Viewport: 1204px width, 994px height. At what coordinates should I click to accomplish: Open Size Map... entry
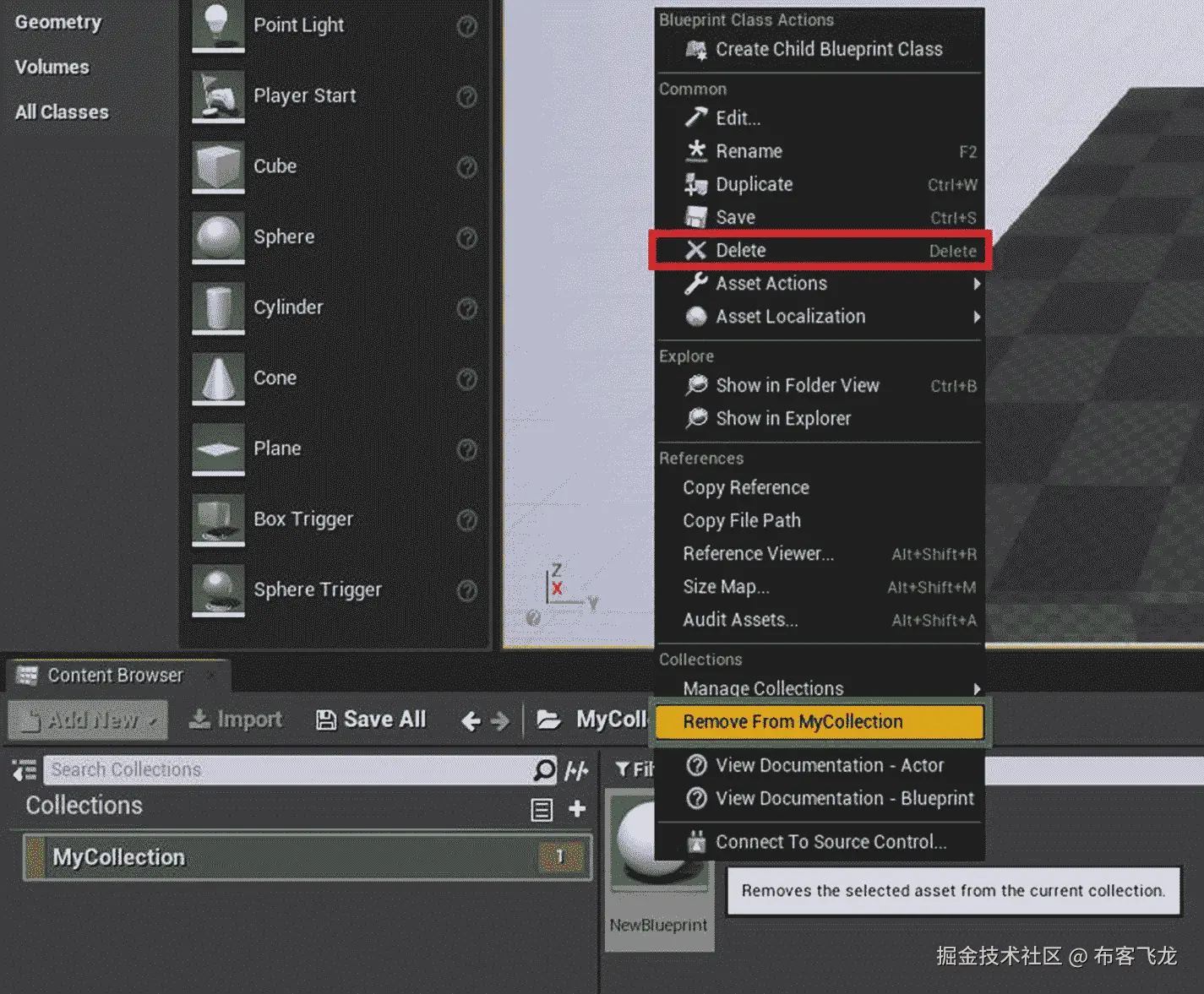click(x=820, y=586)
